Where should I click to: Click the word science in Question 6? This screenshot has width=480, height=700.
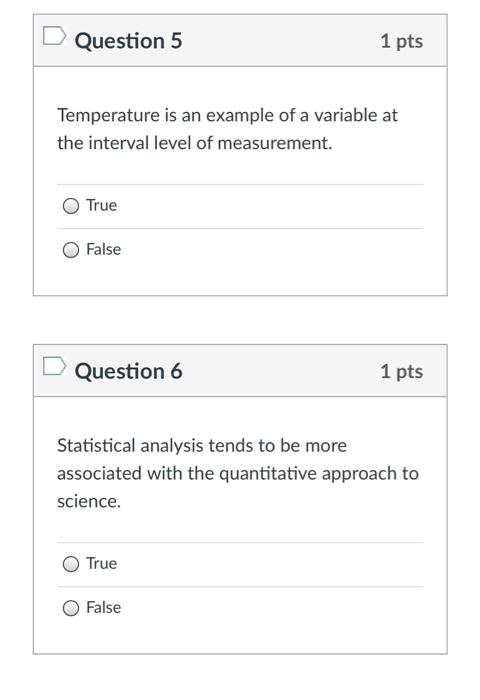pyautogui.click(x=89, y=501)
